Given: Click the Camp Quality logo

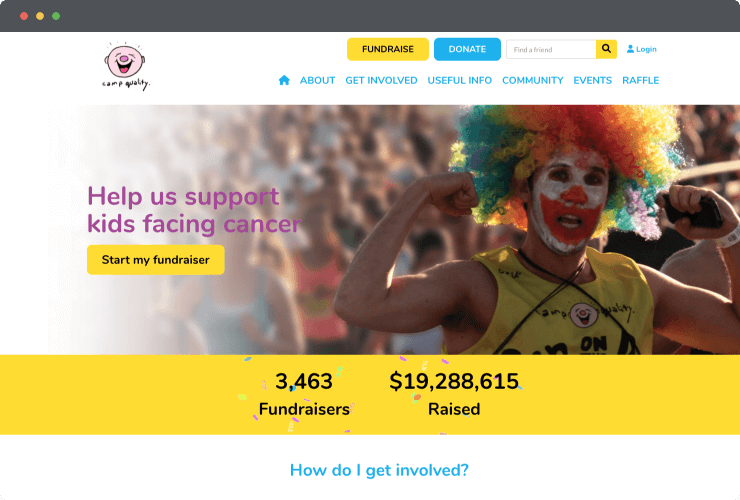Looking at the screenshot, I should click(x=125, y=66).
